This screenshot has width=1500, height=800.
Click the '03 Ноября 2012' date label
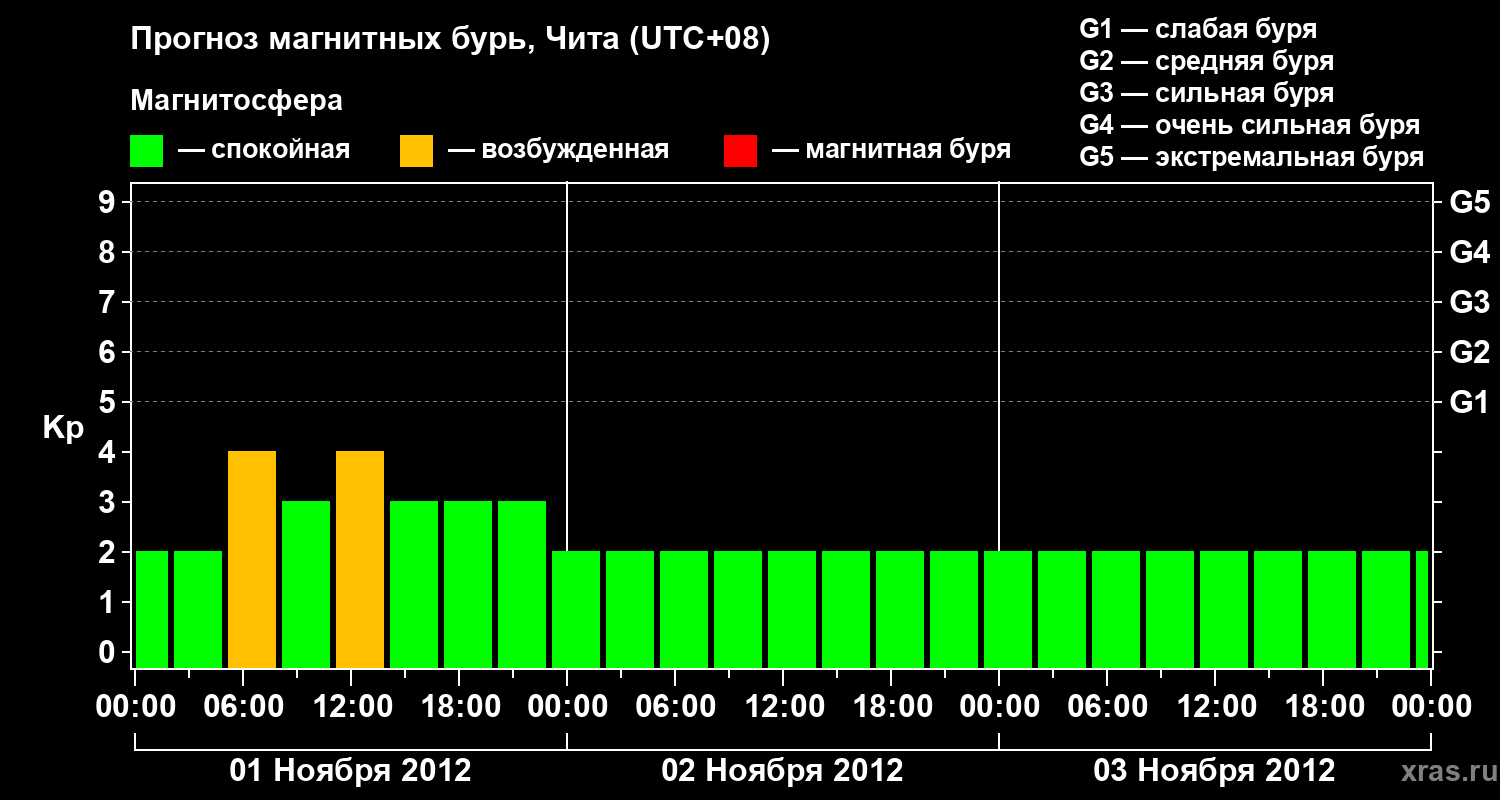click(x=1215, y=771)
